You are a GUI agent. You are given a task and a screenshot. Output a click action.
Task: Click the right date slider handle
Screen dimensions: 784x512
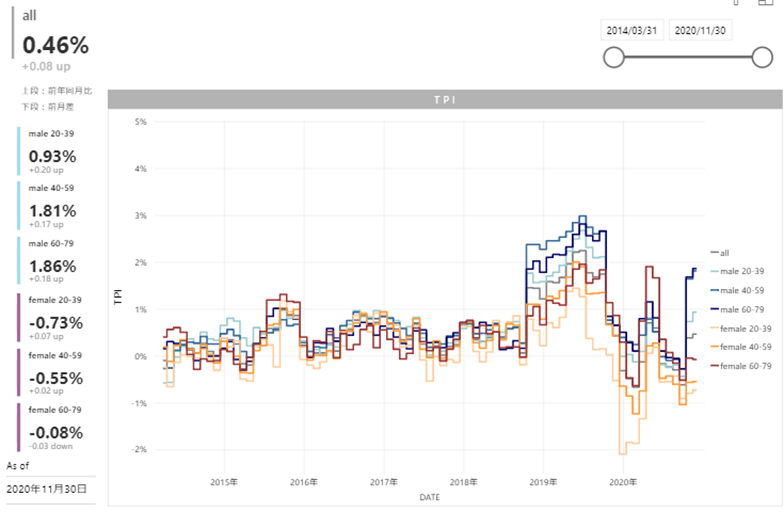tap(761, 58)
